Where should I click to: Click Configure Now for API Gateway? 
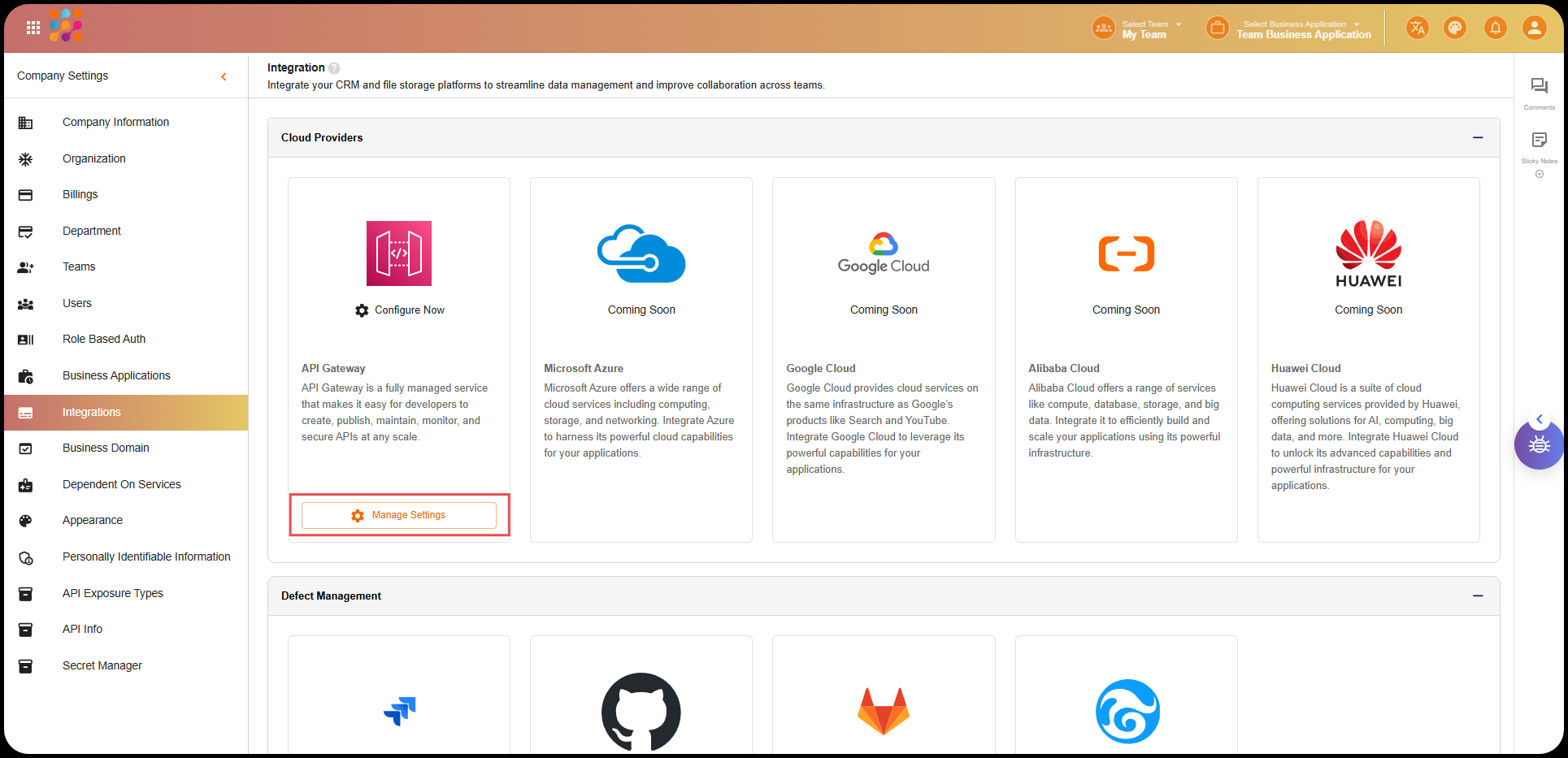[x=400, y=310]
